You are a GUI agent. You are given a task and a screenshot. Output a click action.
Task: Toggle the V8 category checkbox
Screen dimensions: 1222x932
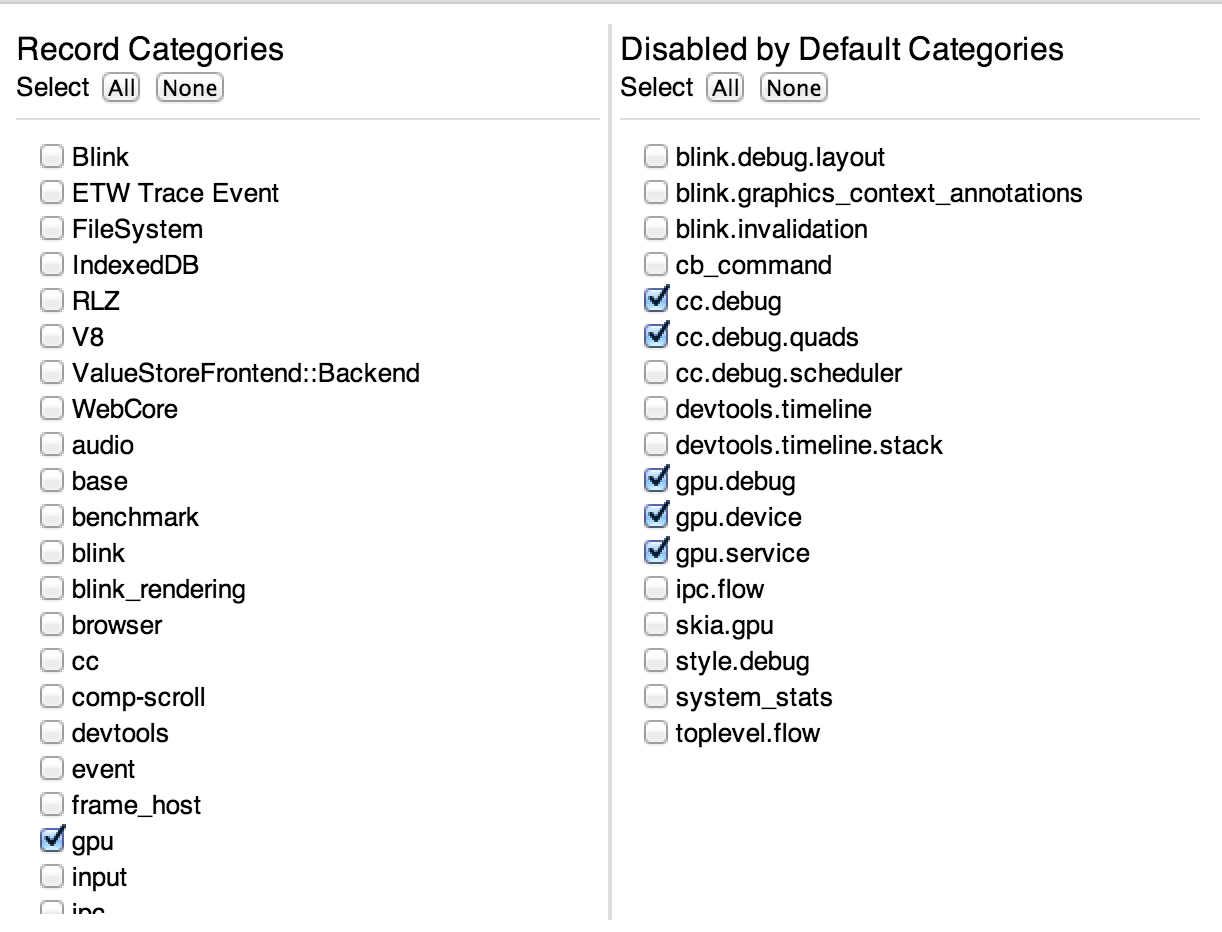pos(52,337)
